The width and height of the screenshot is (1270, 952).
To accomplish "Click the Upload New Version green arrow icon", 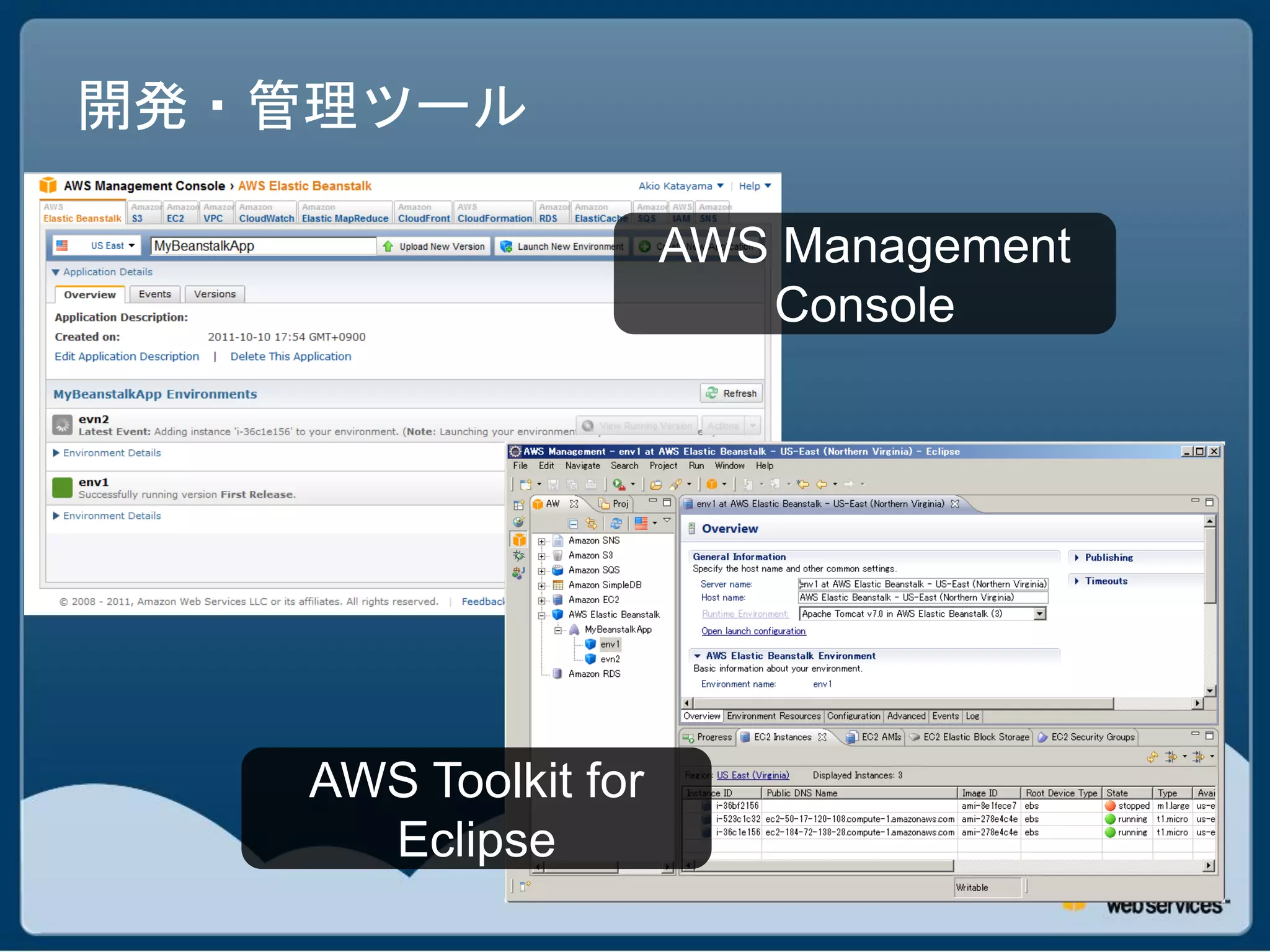I will (x=388, y=246).
